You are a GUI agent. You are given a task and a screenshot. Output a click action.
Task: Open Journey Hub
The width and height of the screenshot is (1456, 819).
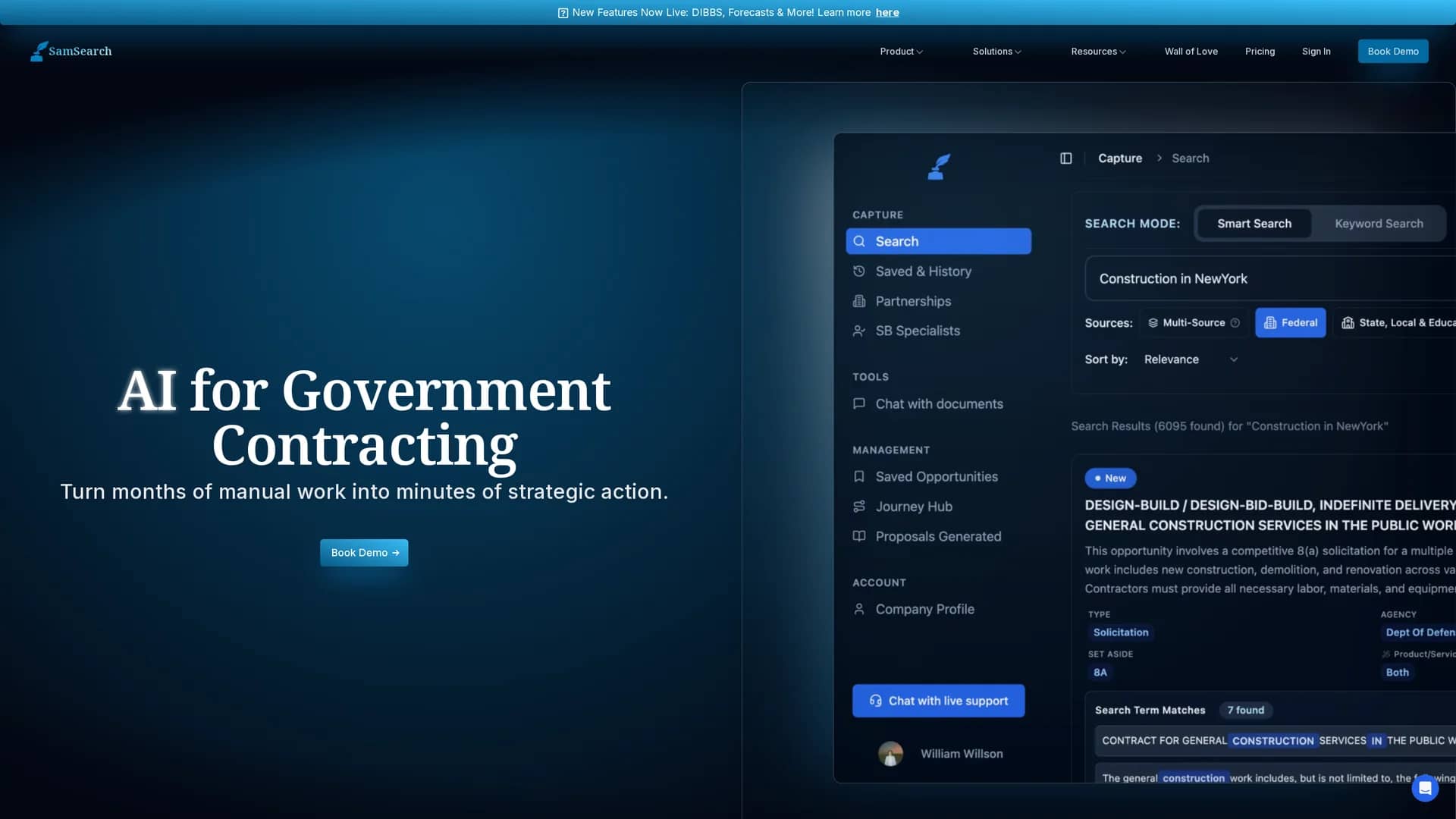[x=938, y=507]
